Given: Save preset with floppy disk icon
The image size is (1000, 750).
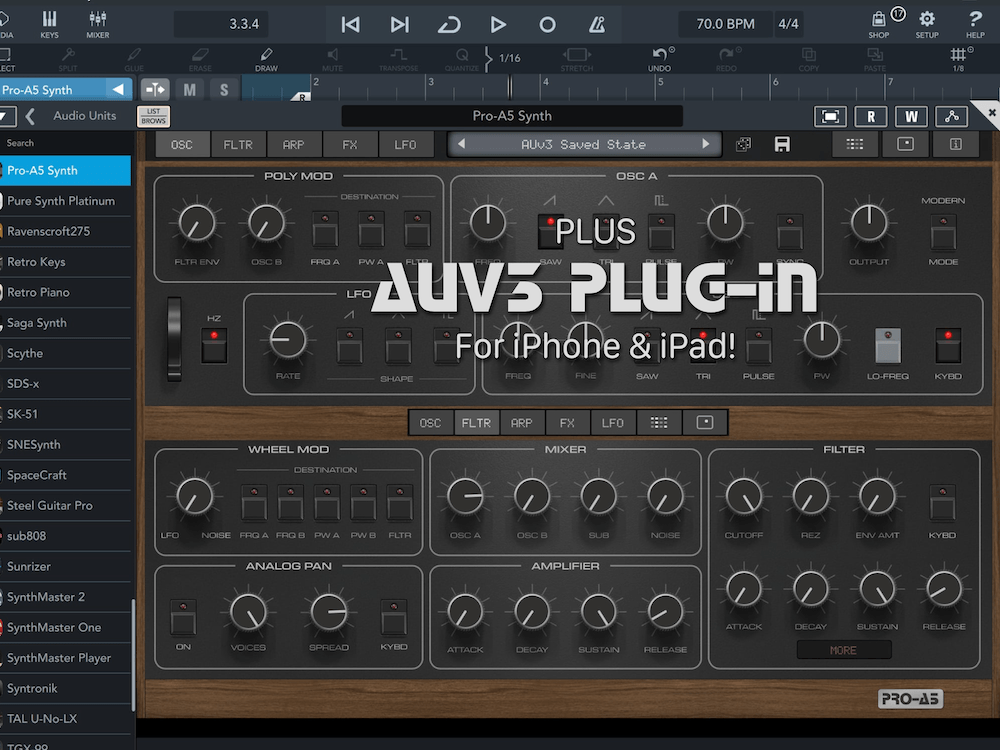Looking at the screenshot, I should coord(782,144).
